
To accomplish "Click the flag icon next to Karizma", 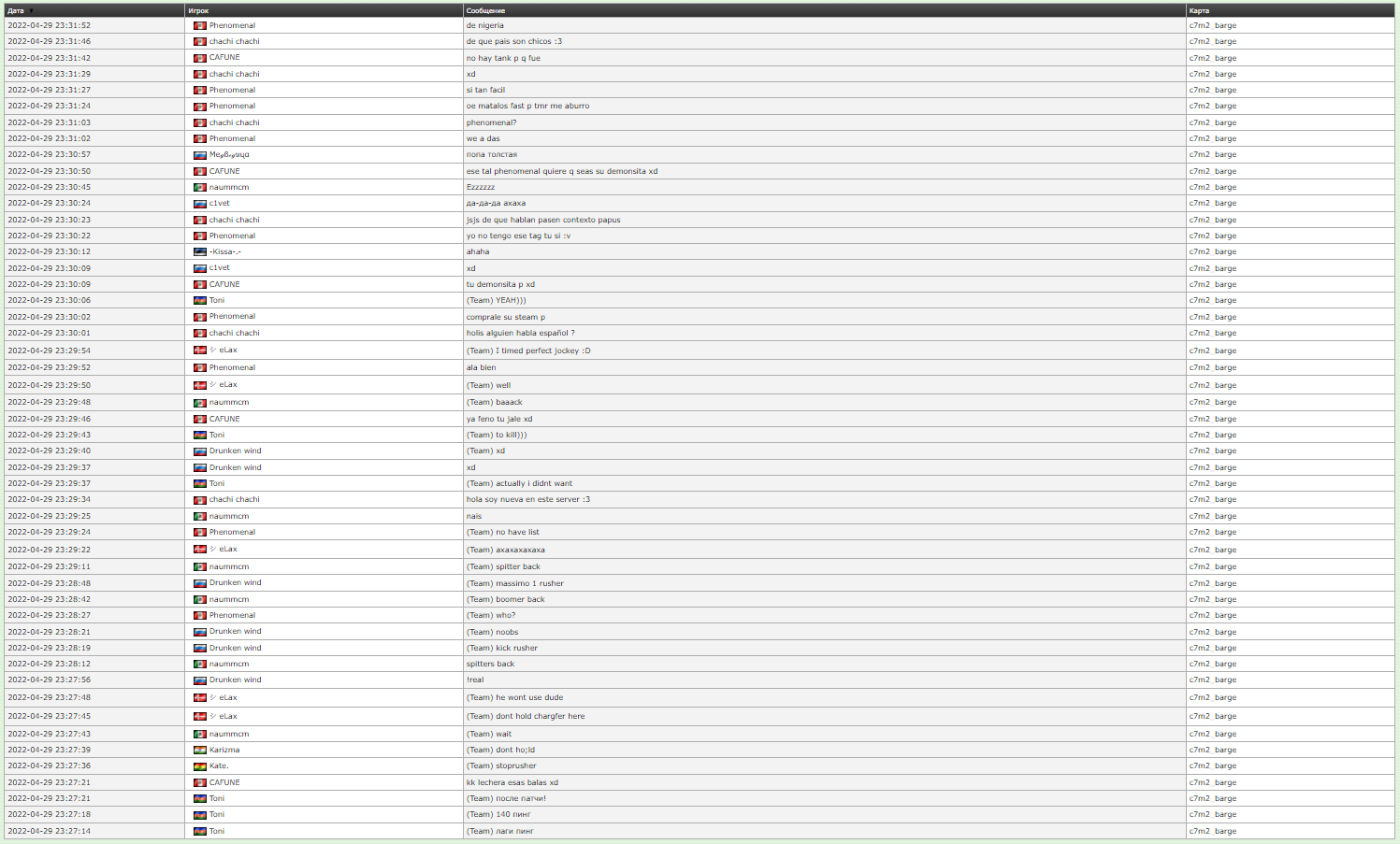I will pos(199,750).
